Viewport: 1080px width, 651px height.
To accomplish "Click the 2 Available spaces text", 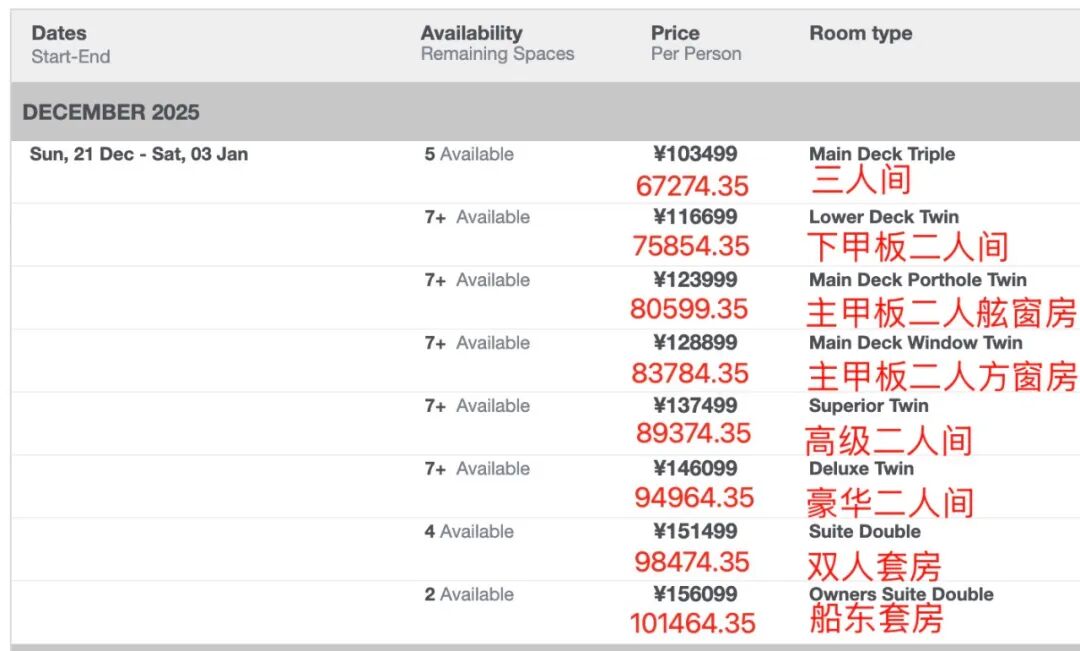I will click(468, 595).
